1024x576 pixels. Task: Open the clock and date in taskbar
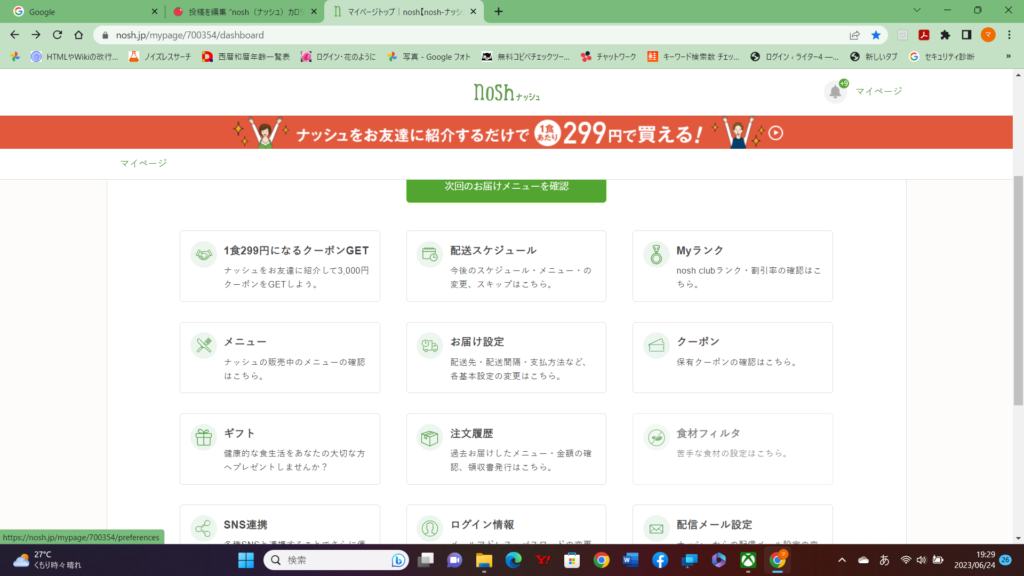(975, 560)
